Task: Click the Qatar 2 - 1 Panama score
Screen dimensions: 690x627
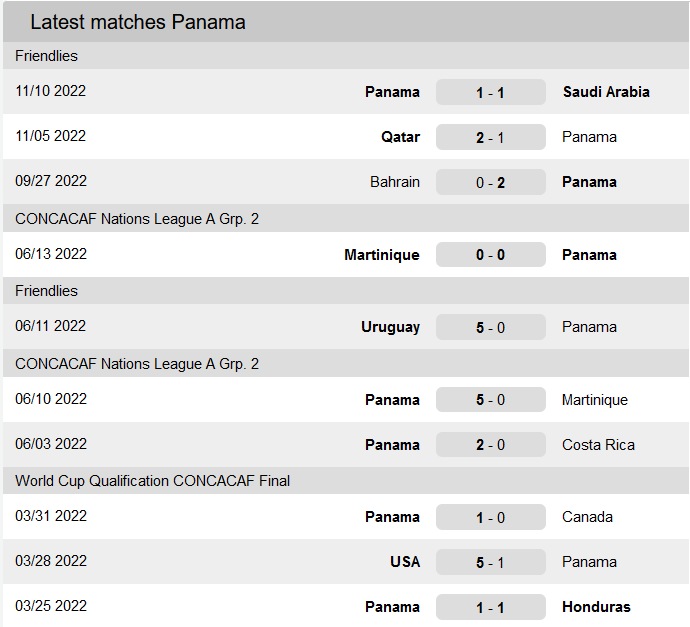Action: point(490,137)
